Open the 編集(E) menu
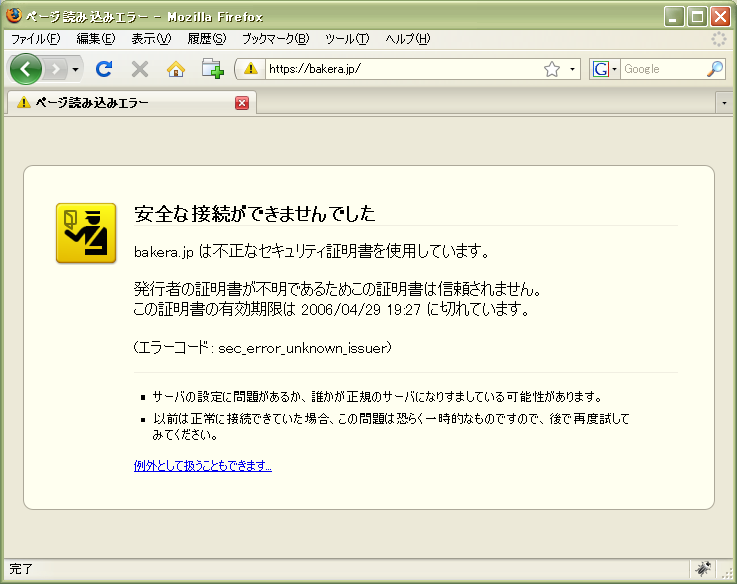 pos(96,39)
